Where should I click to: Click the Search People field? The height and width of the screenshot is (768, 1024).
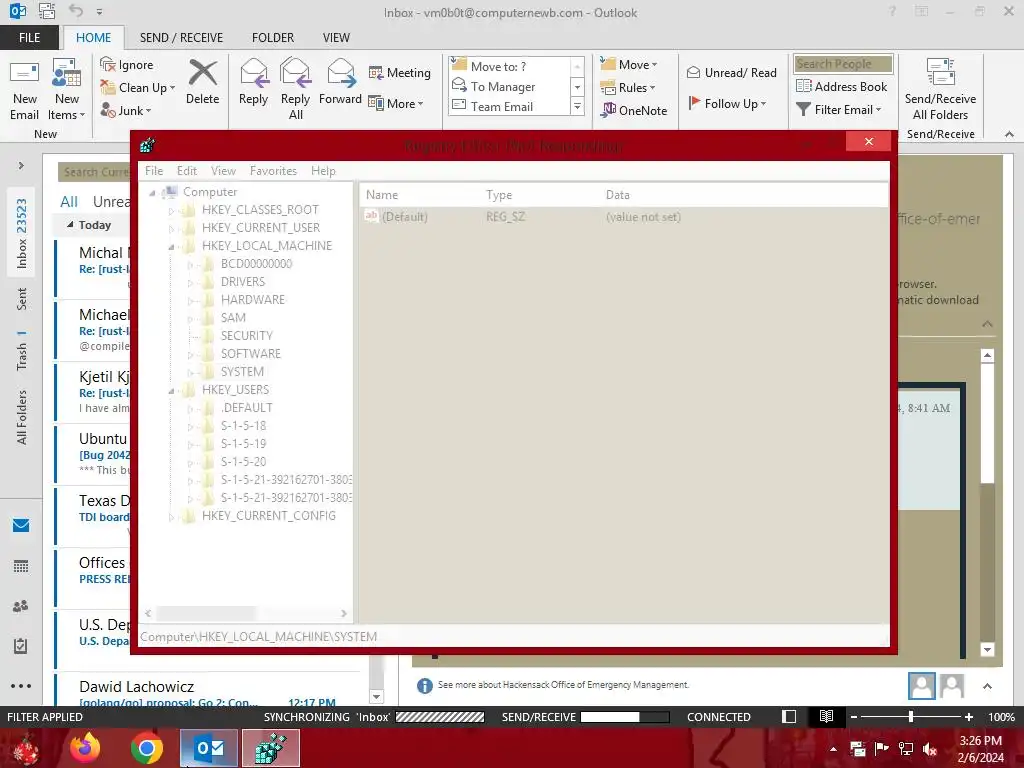(842, 64)
